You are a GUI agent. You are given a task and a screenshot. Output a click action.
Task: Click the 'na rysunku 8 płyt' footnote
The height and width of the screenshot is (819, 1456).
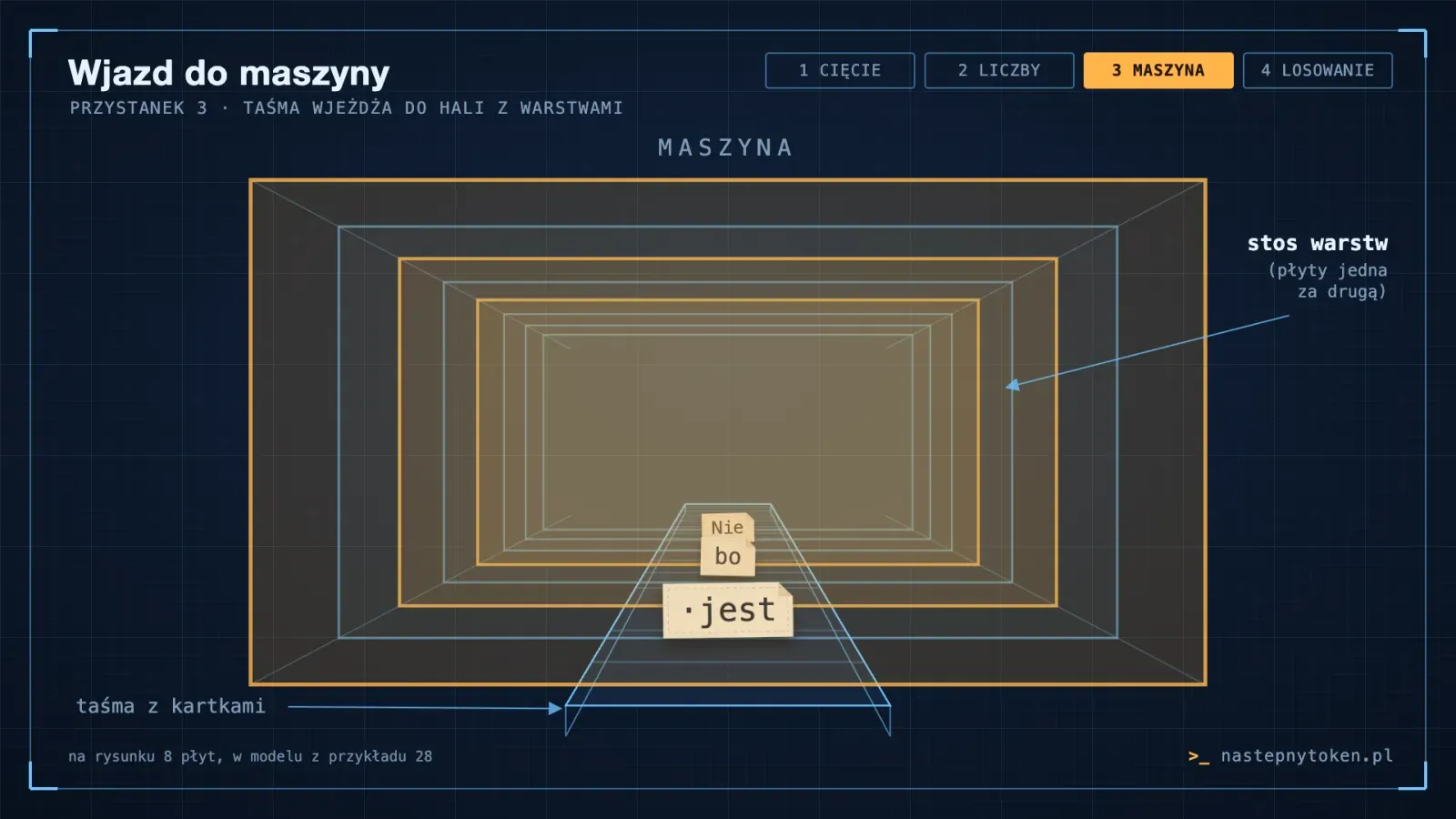[250, 756]
